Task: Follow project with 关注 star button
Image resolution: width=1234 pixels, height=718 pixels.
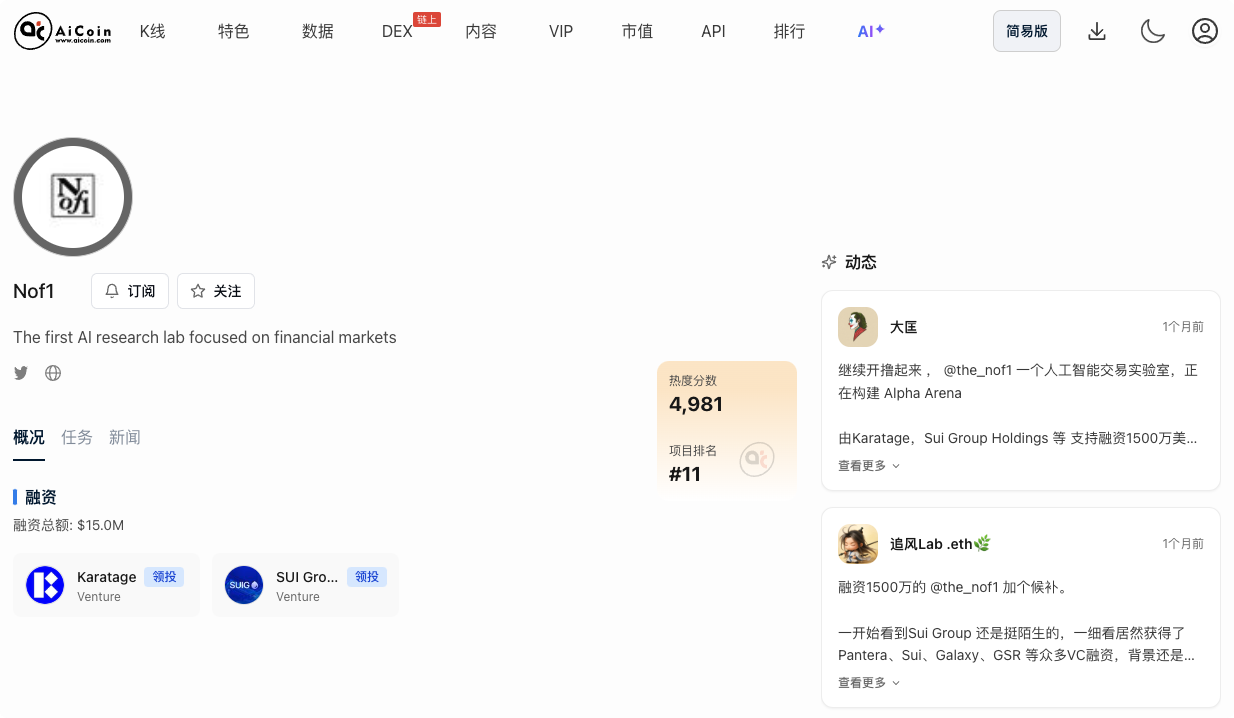Action: (x=216, y=291)
